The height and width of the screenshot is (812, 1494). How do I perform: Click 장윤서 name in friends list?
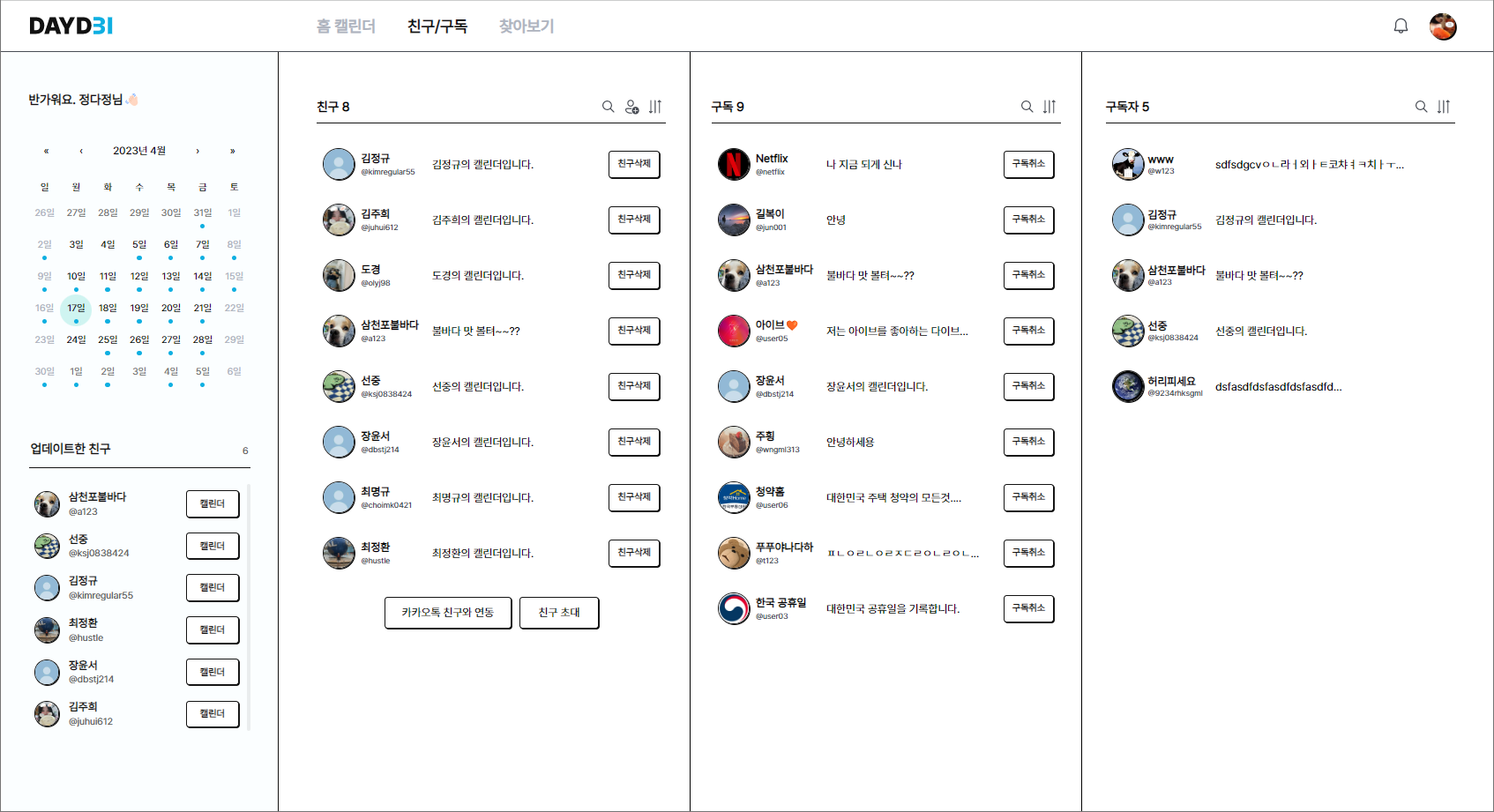coord(375,436)
